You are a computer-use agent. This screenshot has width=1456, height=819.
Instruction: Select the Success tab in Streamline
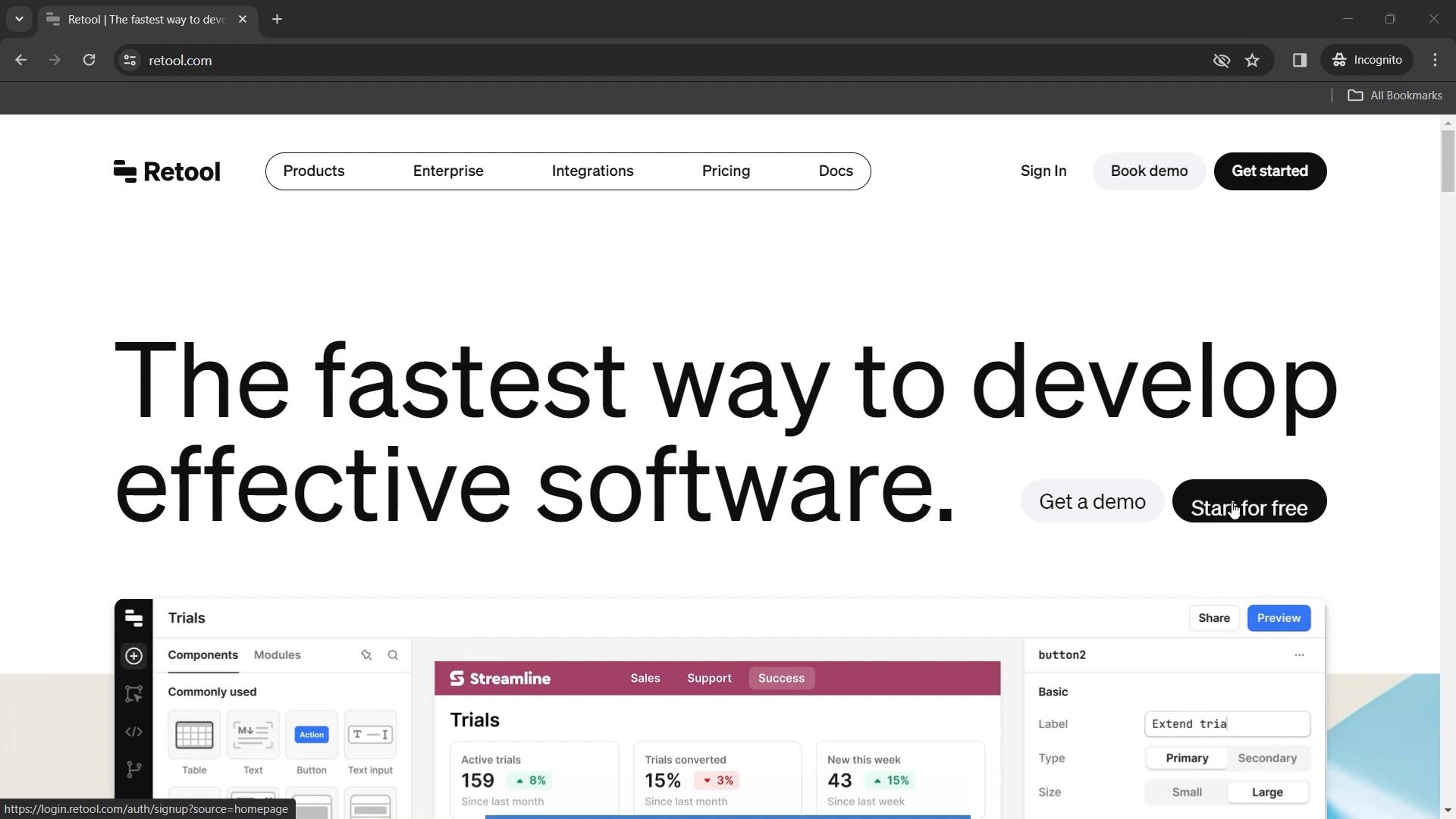pos(781,679)
